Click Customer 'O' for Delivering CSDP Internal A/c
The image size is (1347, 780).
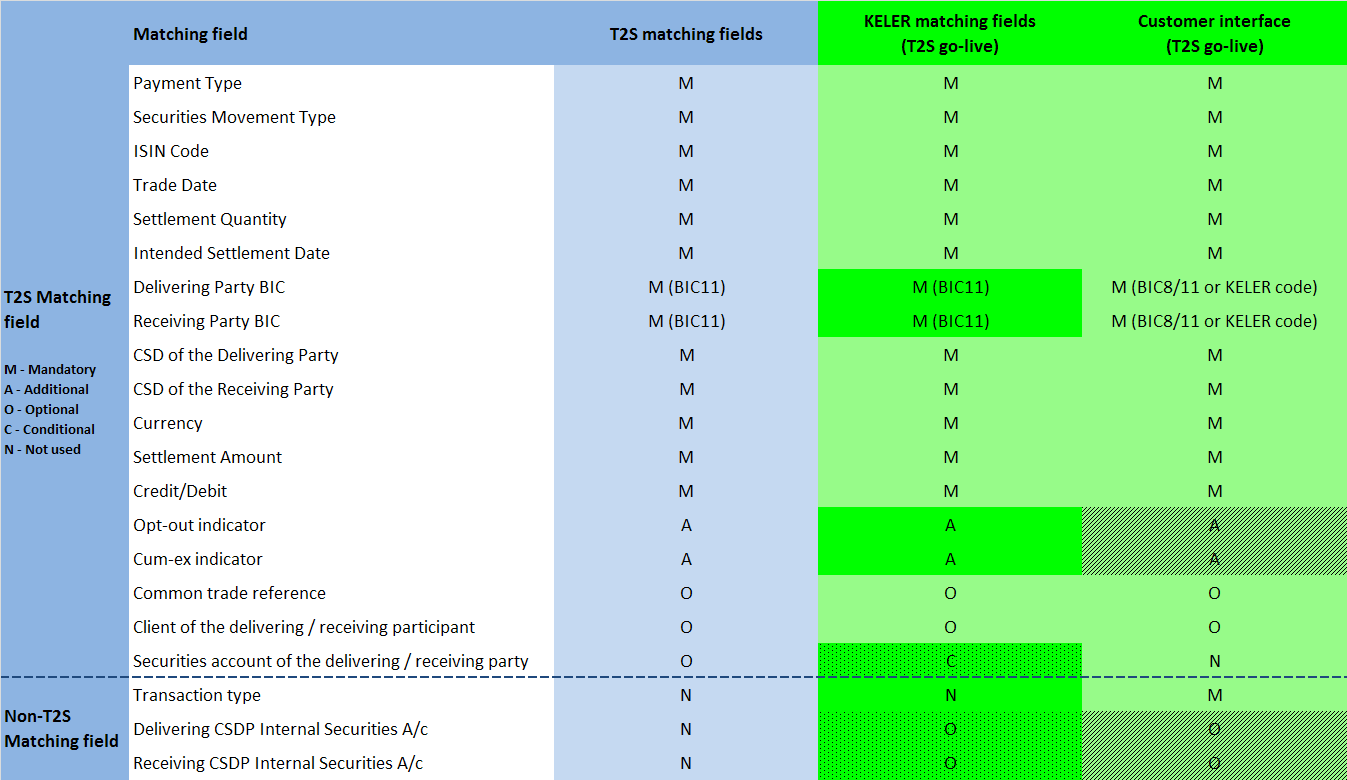[1214, 729]
